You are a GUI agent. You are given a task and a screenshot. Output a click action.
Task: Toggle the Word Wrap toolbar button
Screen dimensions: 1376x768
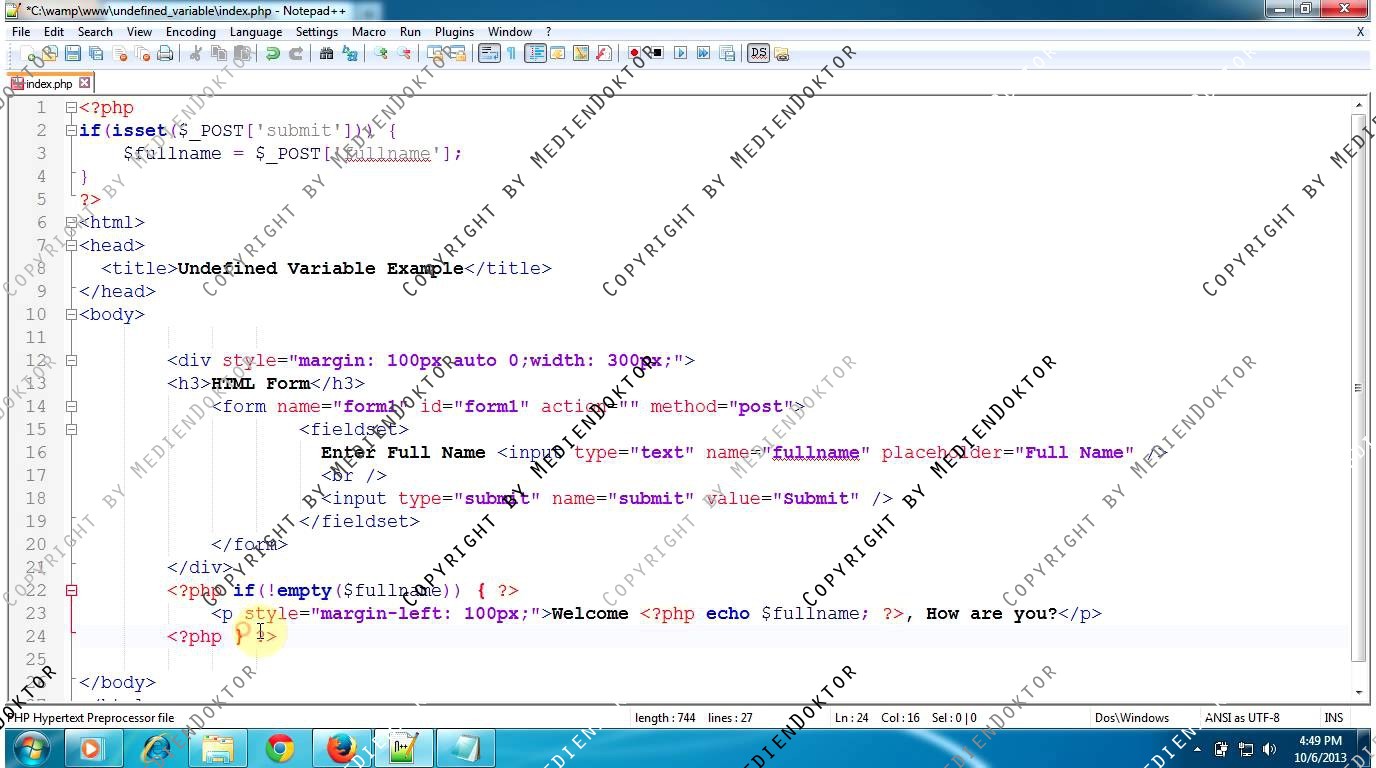click(488, 54)
